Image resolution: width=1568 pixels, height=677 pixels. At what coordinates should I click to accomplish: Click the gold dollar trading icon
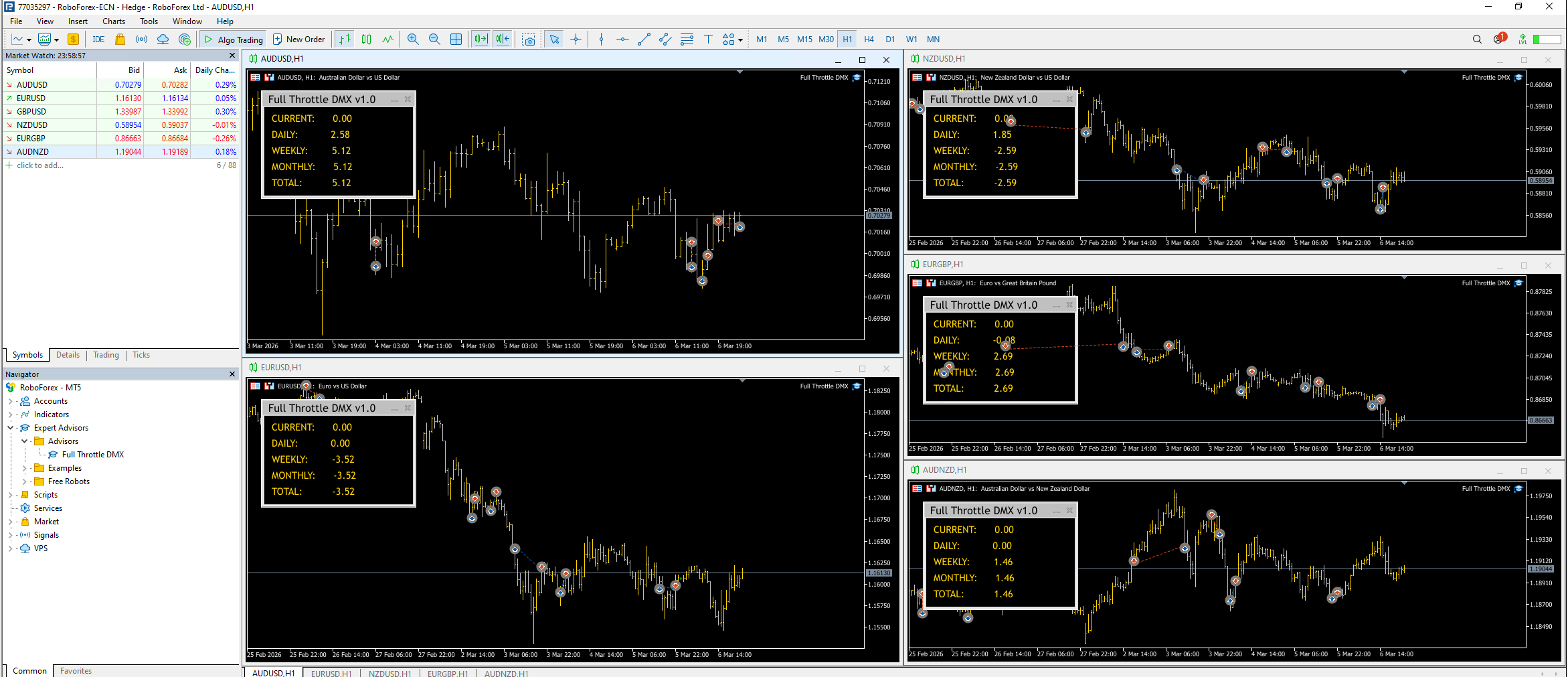73,40
